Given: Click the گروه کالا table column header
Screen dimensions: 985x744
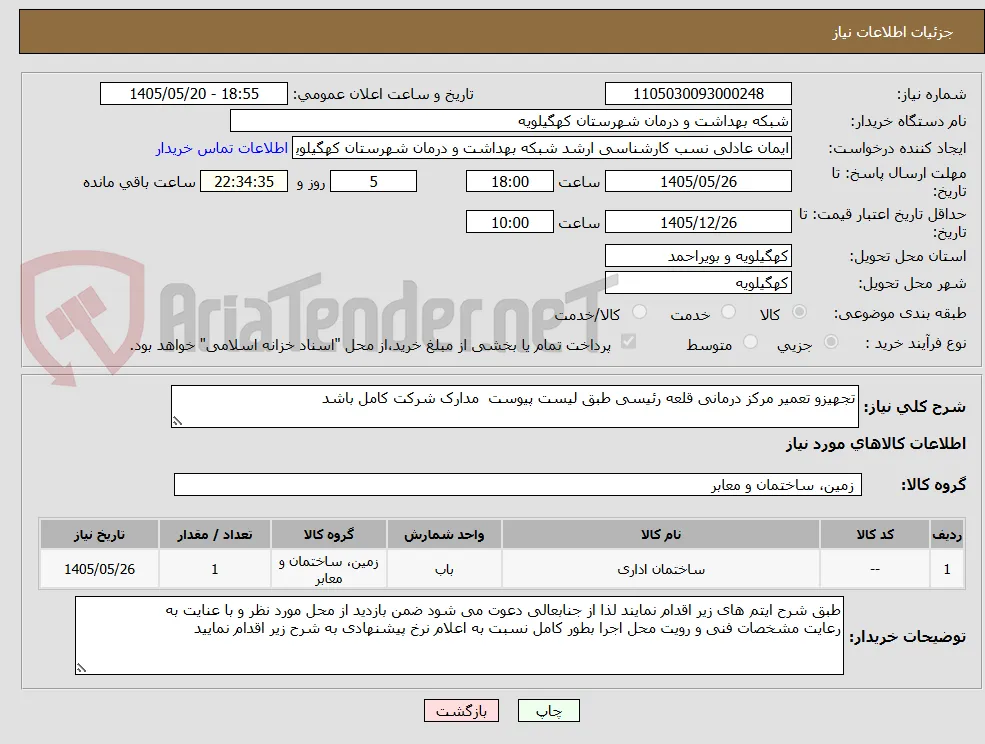Looking at the screenshot, I should pyautogui.click(x=328, y=534).
